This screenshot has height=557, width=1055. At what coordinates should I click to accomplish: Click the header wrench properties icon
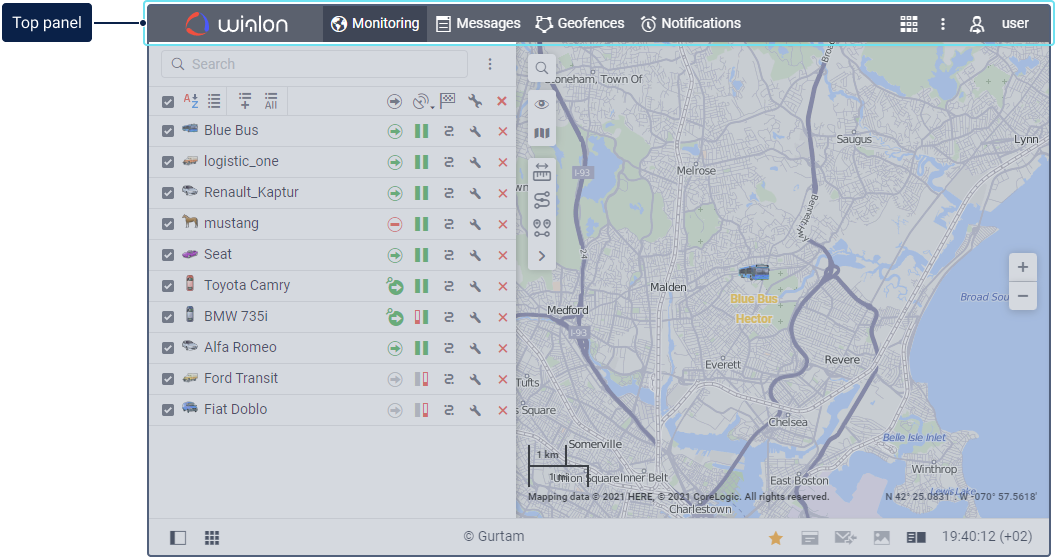coord(475,102)
